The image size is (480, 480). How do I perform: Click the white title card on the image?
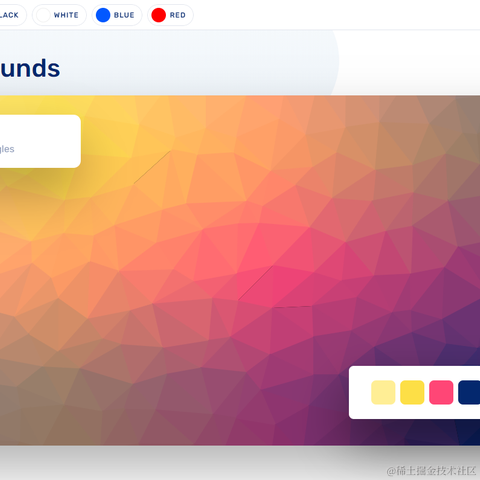click(40, 141)
